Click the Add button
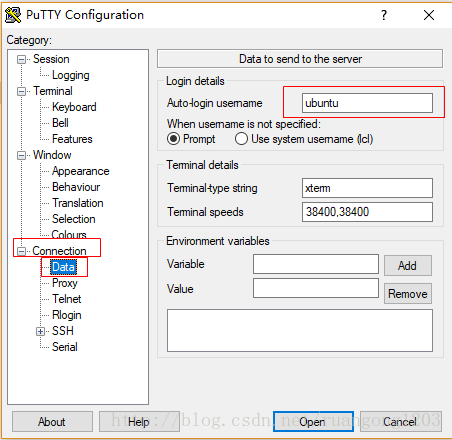The height and width of the screenshot is (440, 452). pyautogui.click(x=408, y=266)
